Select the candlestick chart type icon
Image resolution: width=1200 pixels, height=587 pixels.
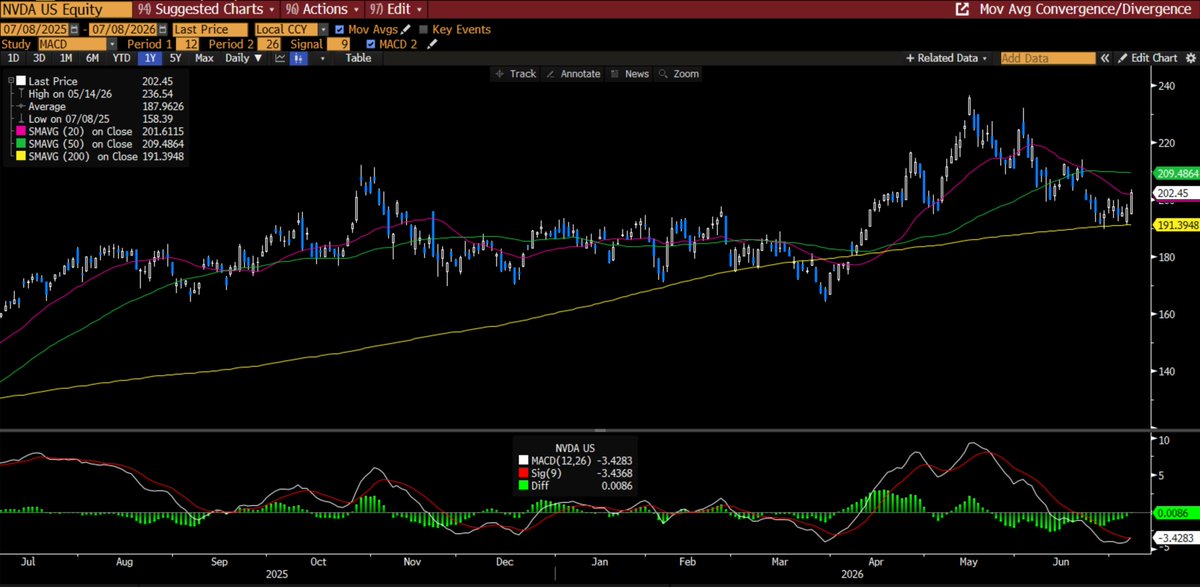(x=299, y=58)
